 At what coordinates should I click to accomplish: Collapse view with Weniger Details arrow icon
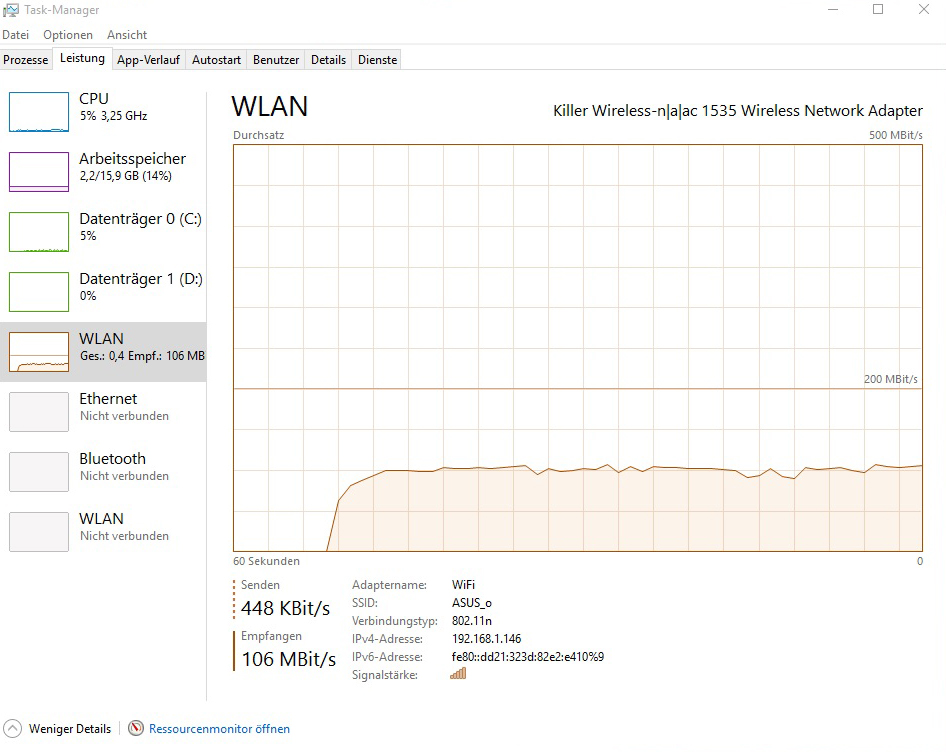[x=13, y=728]
